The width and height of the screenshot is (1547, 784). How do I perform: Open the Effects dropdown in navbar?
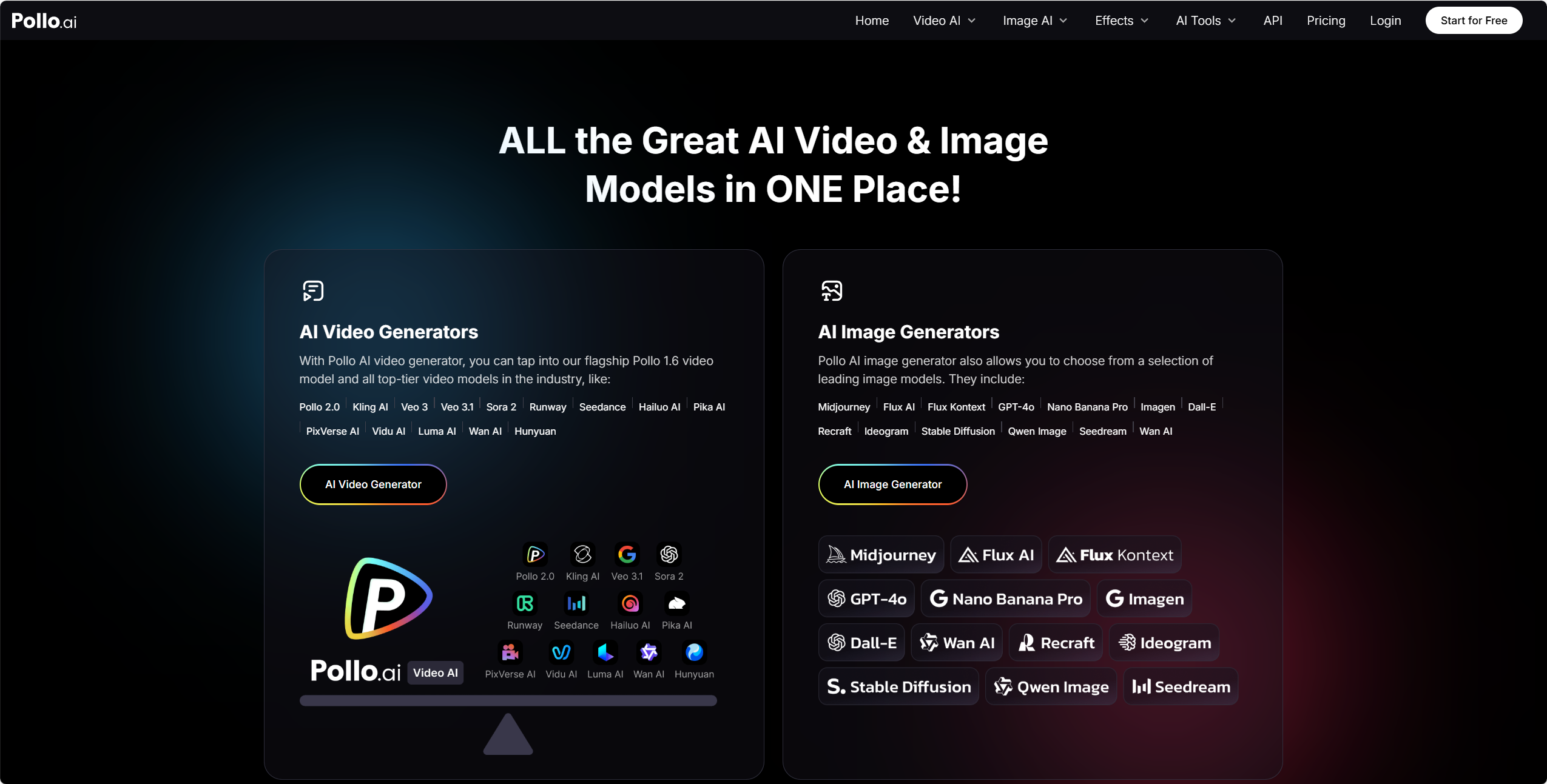pos(1122,21)
